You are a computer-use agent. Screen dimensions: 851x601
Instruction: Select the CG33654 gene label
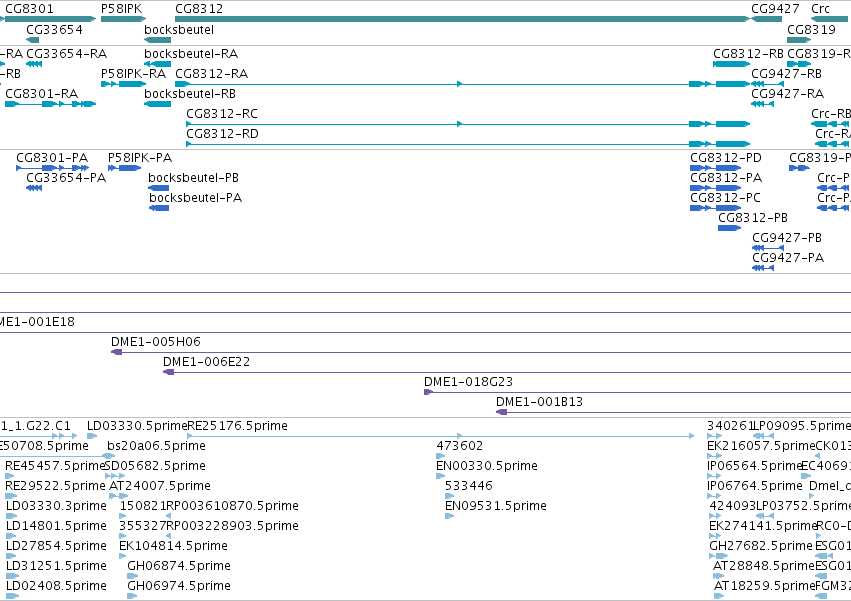point(54,30)
